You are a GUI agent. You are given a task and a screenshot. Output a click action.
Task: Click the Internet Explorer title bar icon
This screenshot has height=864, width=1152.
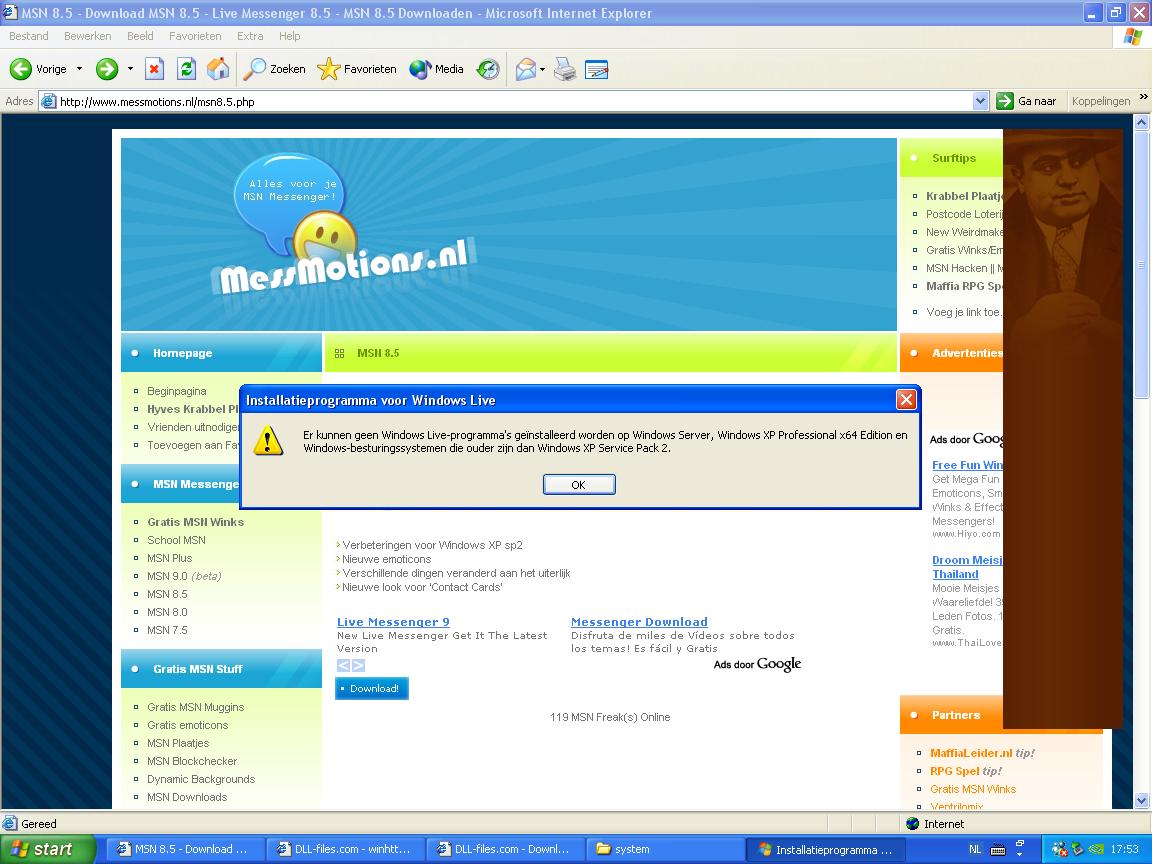tap(10, 12)
